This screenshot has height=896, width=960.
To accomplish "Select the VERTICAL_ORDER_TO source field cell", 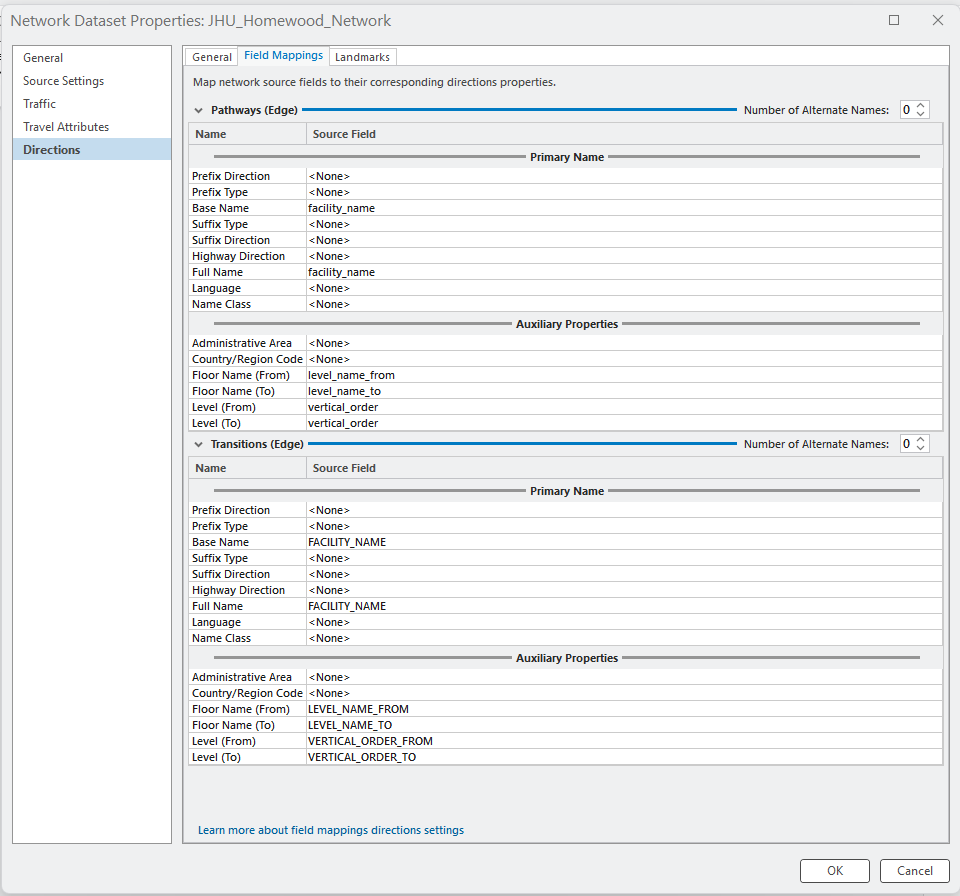I will pos(624,756).
